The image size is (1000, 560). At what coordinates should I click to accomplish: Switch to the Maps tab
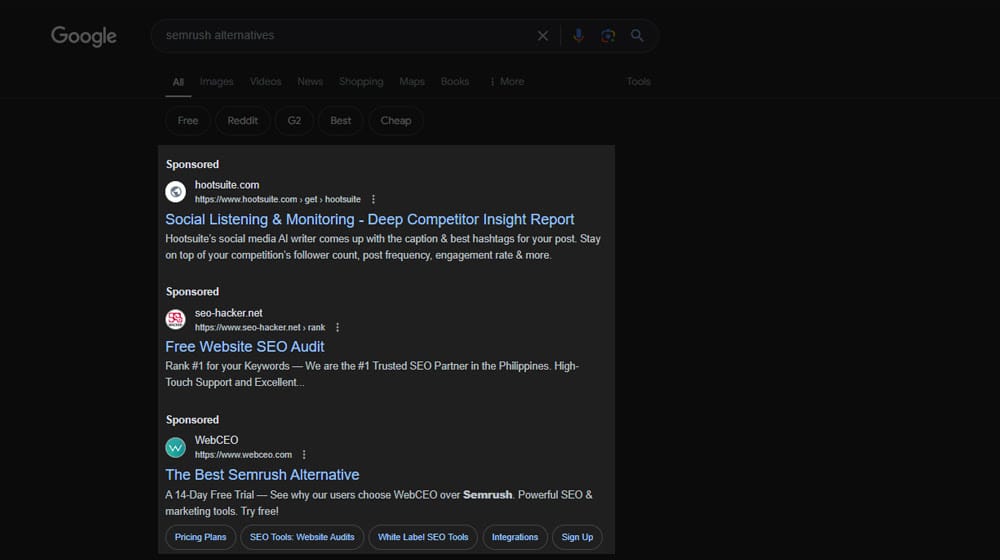tap(412, 82)
